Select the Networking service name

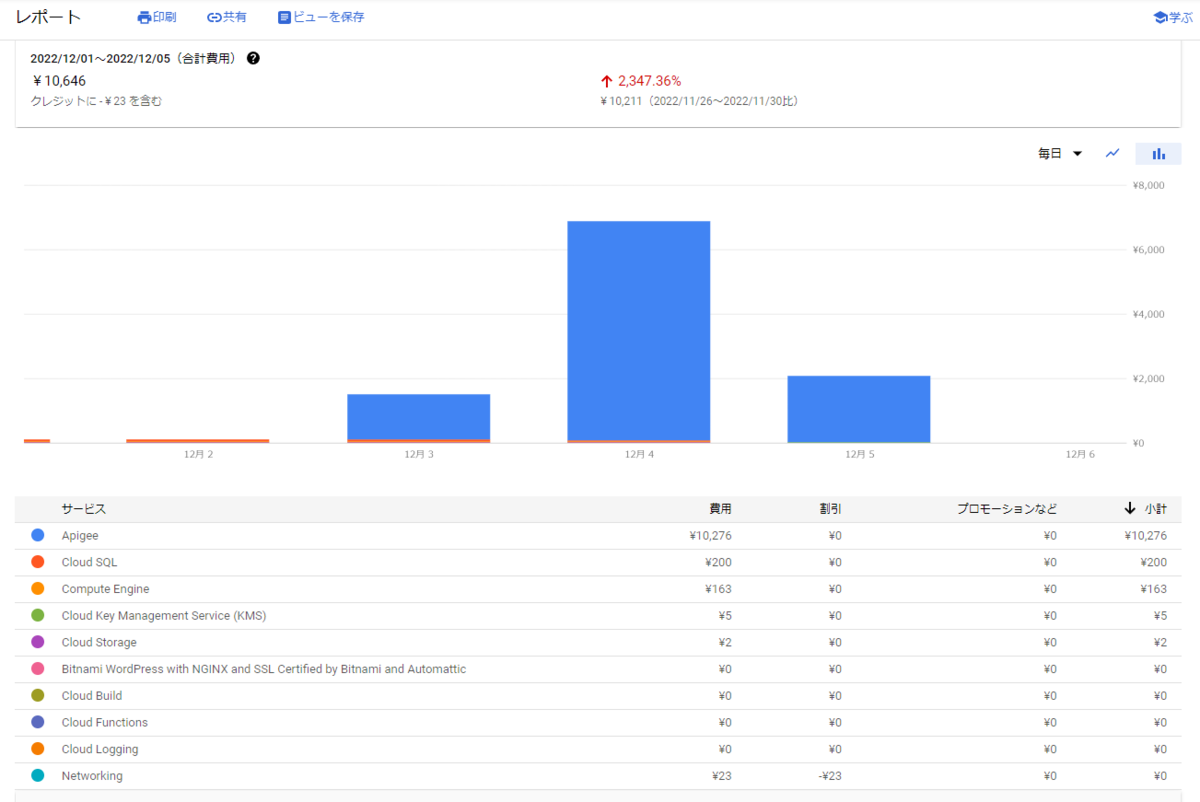click(92, 776)
